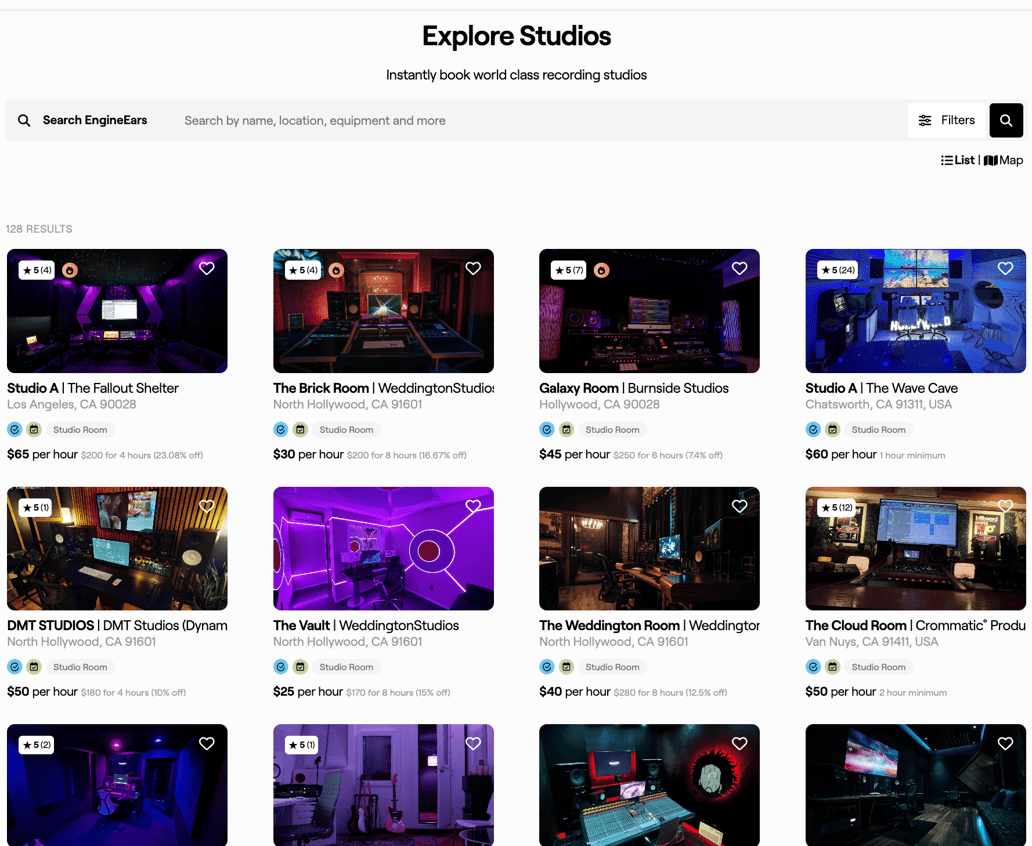Viewport: 1032px width, 846px height.
Task: Toggle the heart on The Cloud Room listing
Action: coord(1005,506)
